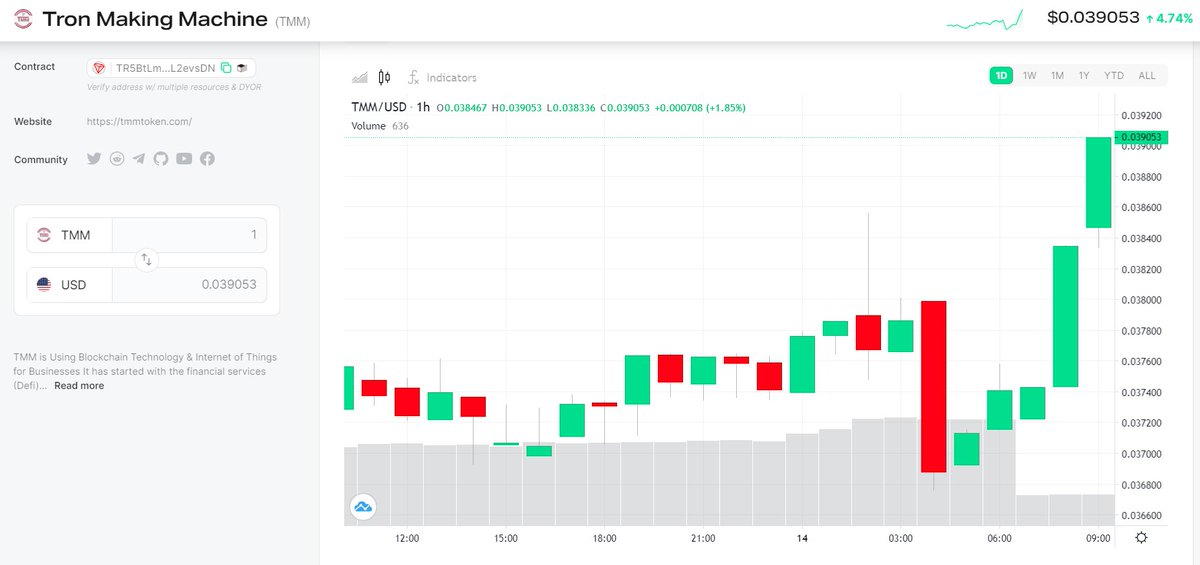
Task: Click the blue cloud chart logo
Action: click(x=362, y=507)
